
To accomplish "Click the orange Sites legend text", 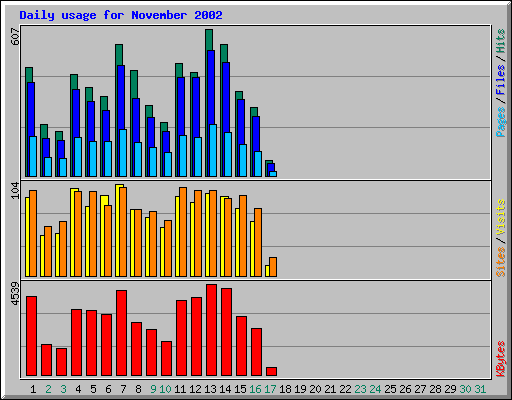I will [x=501, y=262].
